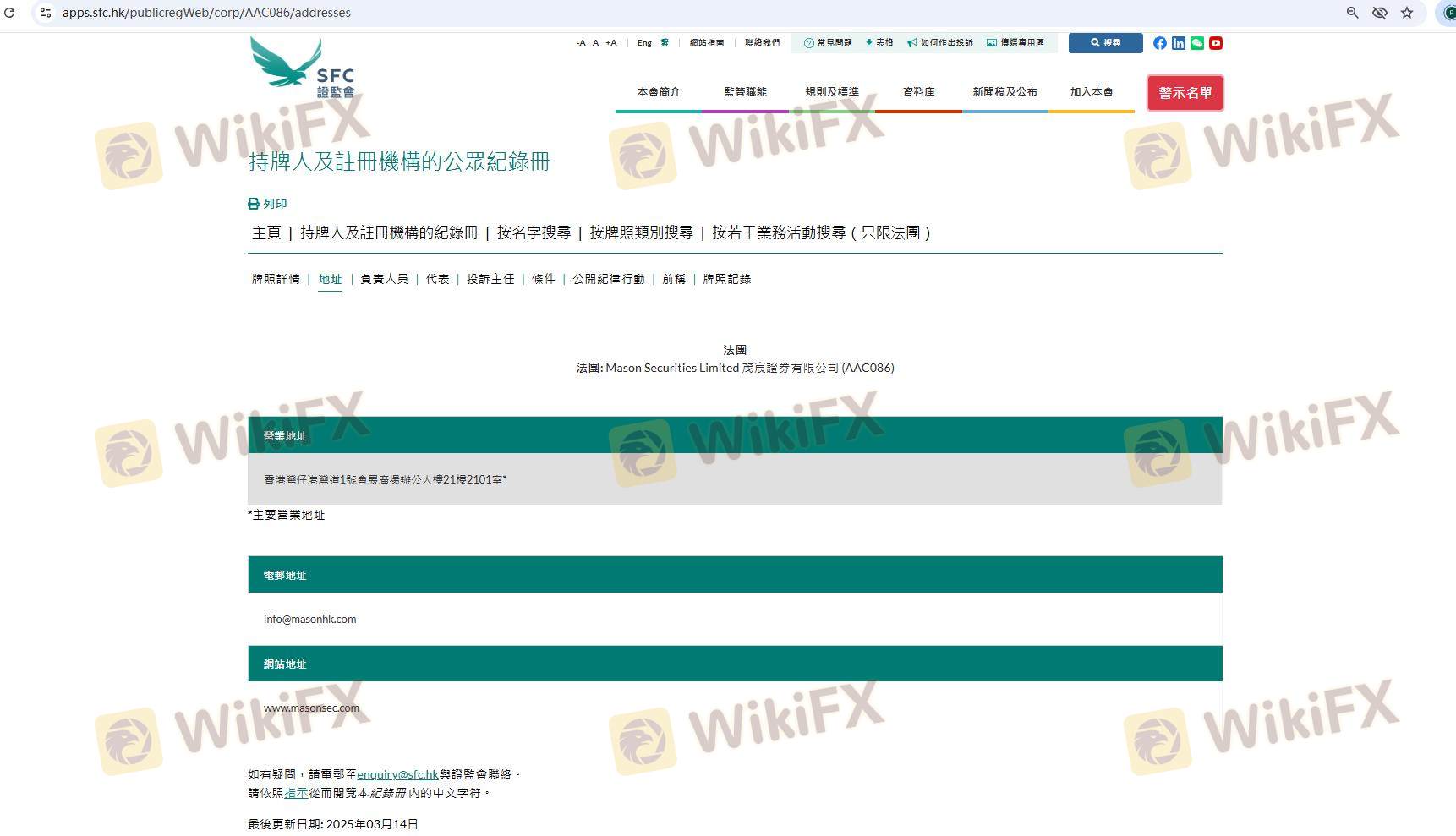The height and width of the screenshot is (836, 1456).
Task: Open the SFC LinkedIn icon
Action: 1179,43
